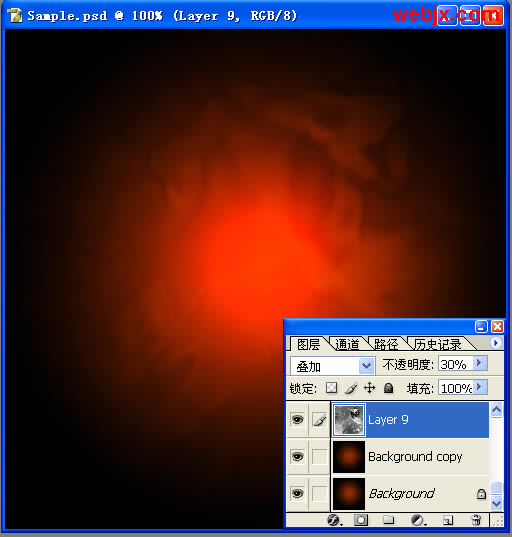Hide the Background copy layer eye

click(x=297, y=457)
